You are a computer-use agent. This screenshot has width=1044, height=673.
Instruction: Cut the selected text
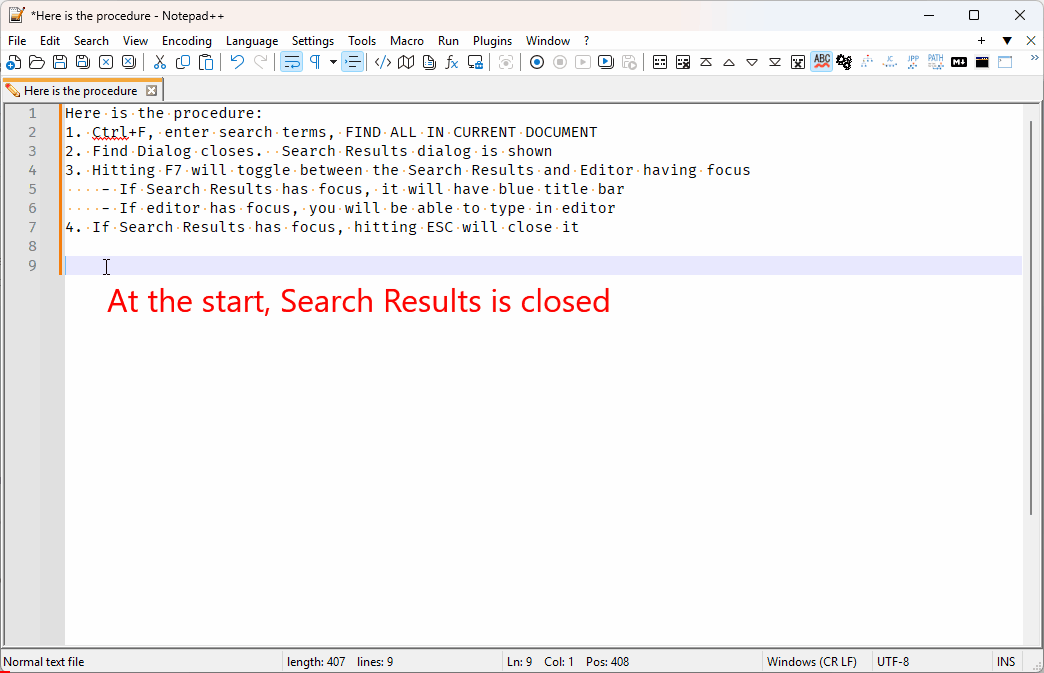coord(158,62)
